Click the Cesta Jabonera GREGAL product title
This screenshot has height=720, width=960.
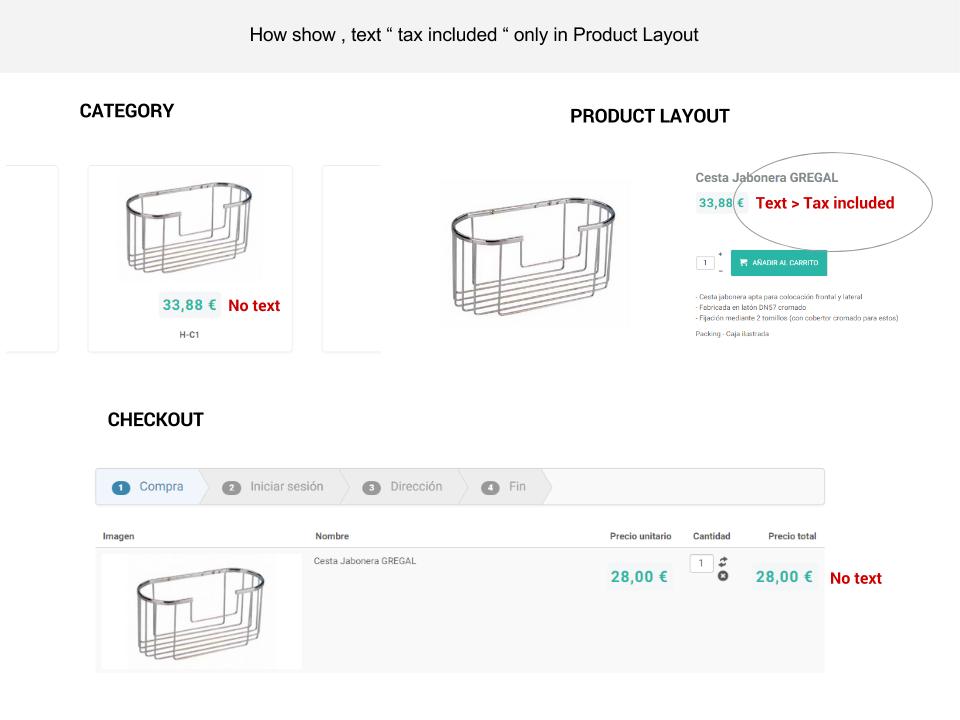(x=767, y=178)
